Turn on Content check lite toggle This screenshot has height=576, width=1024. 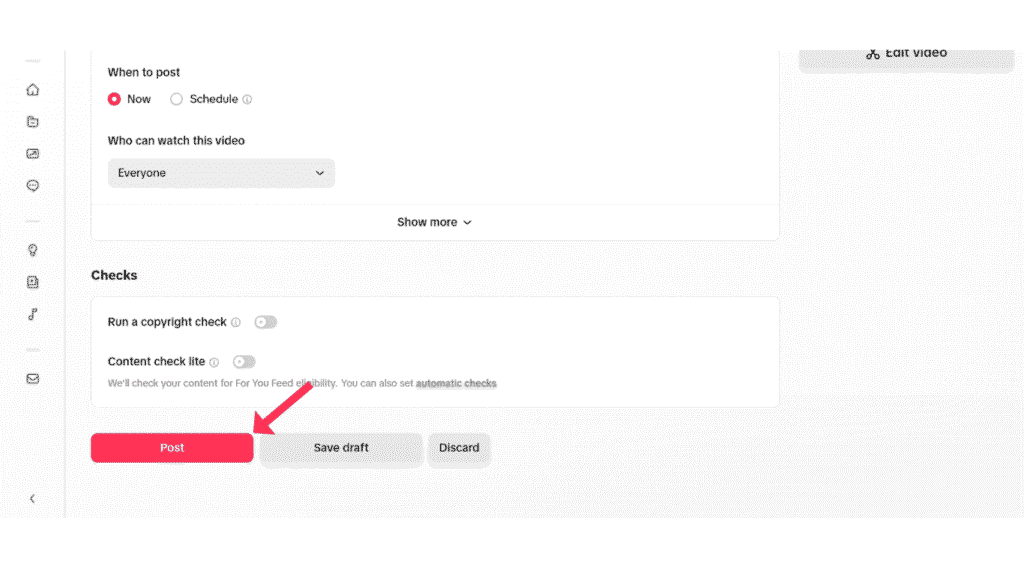[x=244, y=362]
